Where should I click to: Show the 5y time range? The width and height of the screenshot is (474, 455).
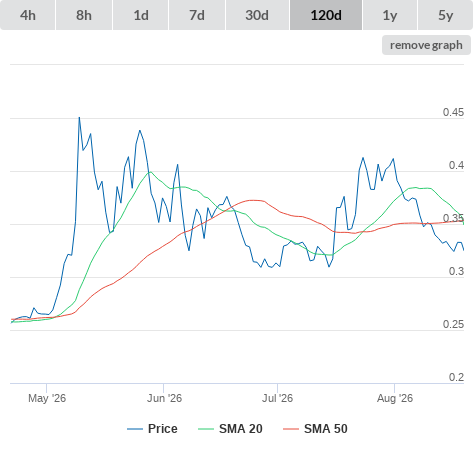click(445, 15)
